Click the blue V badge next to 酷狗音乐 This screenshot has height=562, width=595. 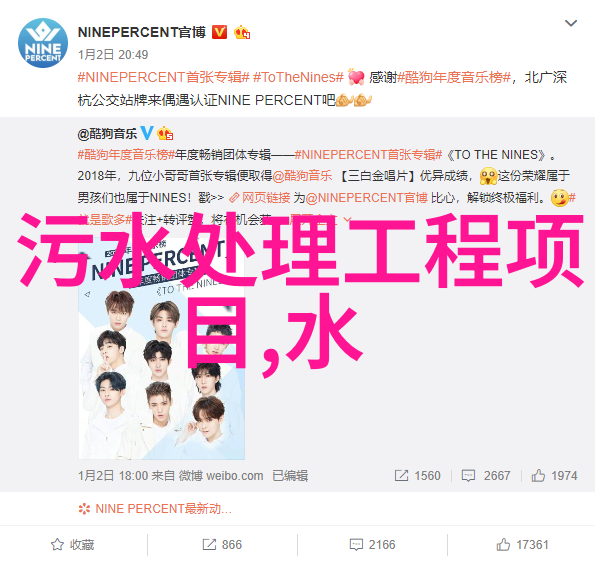147,133
